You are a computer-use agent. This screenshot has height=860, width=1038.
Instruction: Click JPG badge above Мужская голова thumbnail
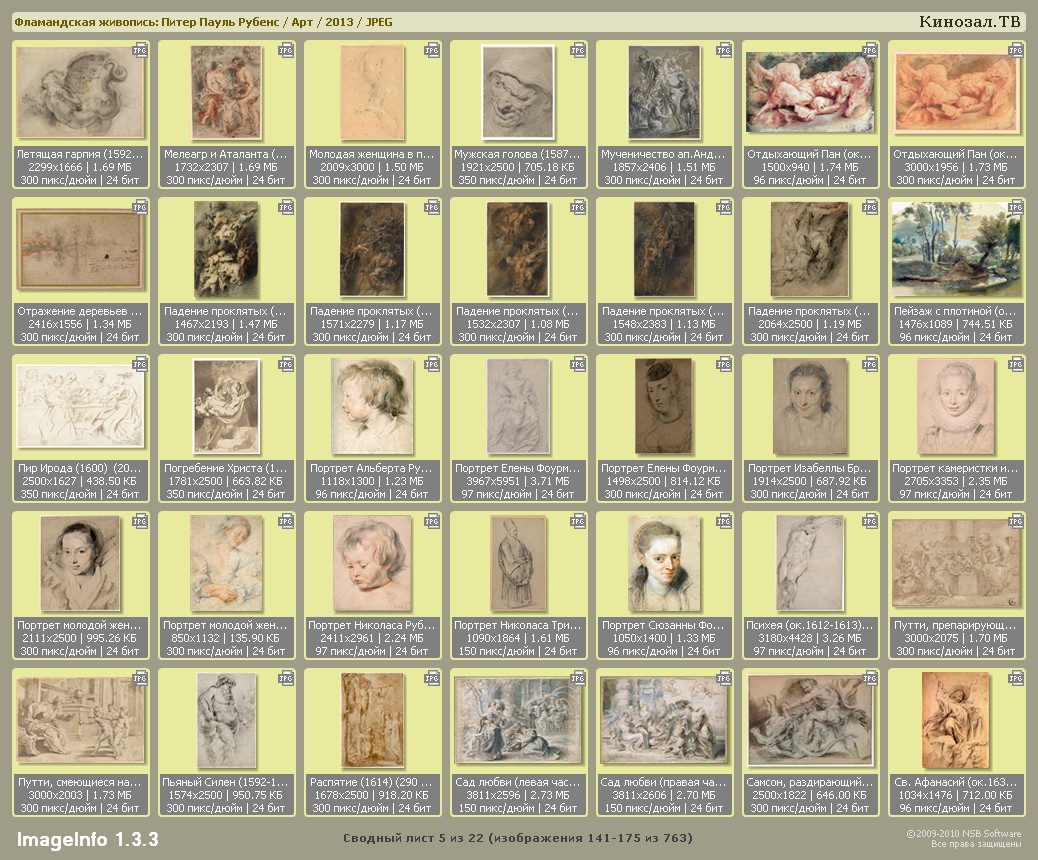[579, 49]
